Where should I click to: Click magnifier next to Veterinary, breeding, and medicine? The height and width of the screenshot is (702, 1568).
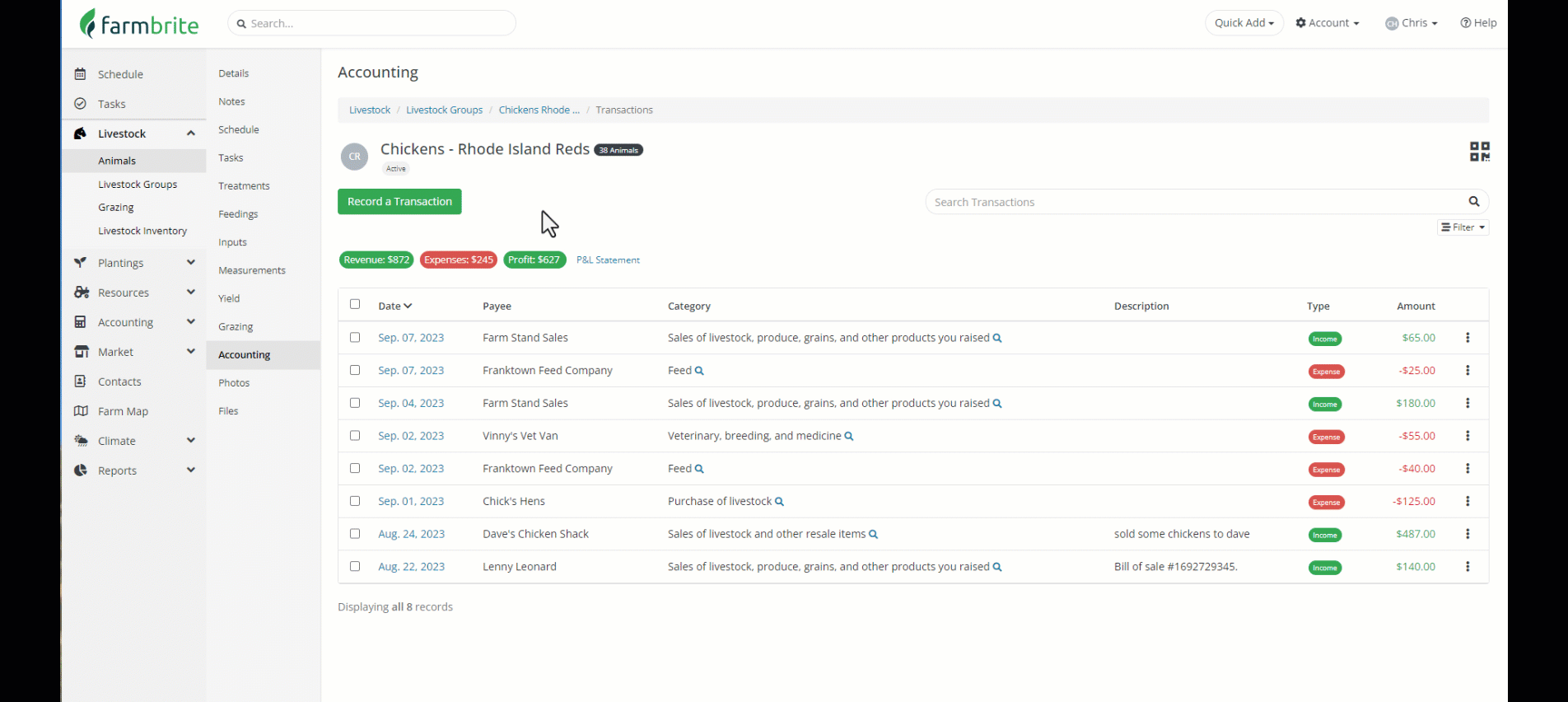coord(849,437)
